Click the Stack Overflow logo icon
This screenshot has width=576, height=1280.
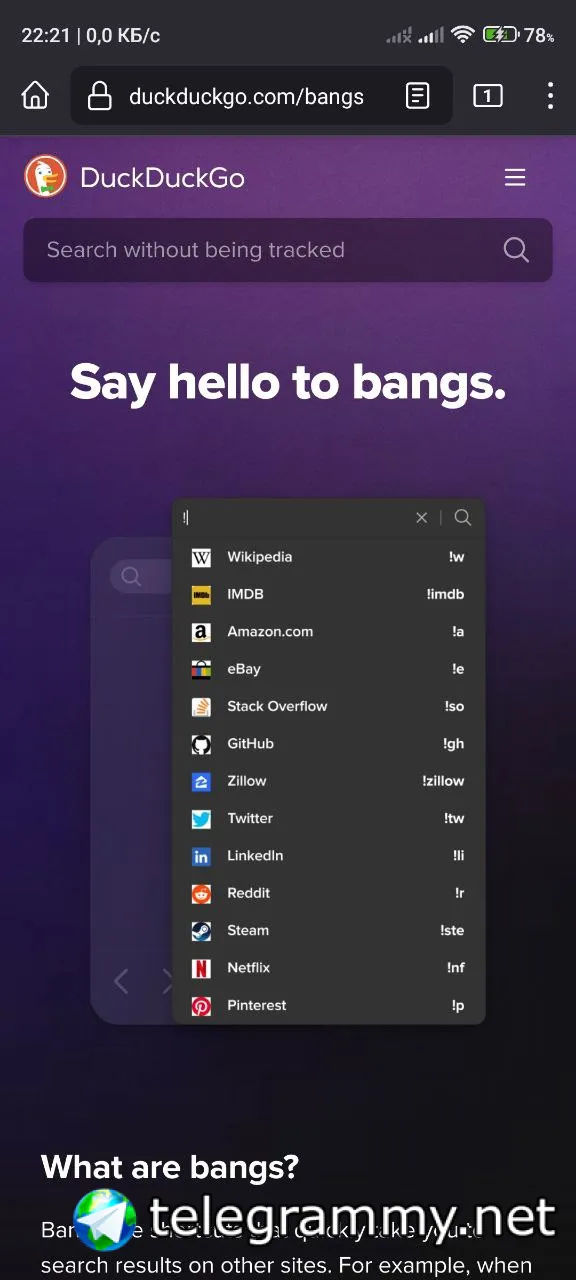(x=201, y=706)
